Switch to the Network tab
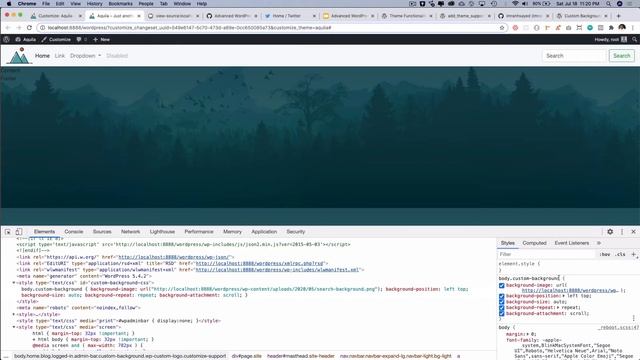Viewport: 640px width, 360px height. tap(131, 231)
